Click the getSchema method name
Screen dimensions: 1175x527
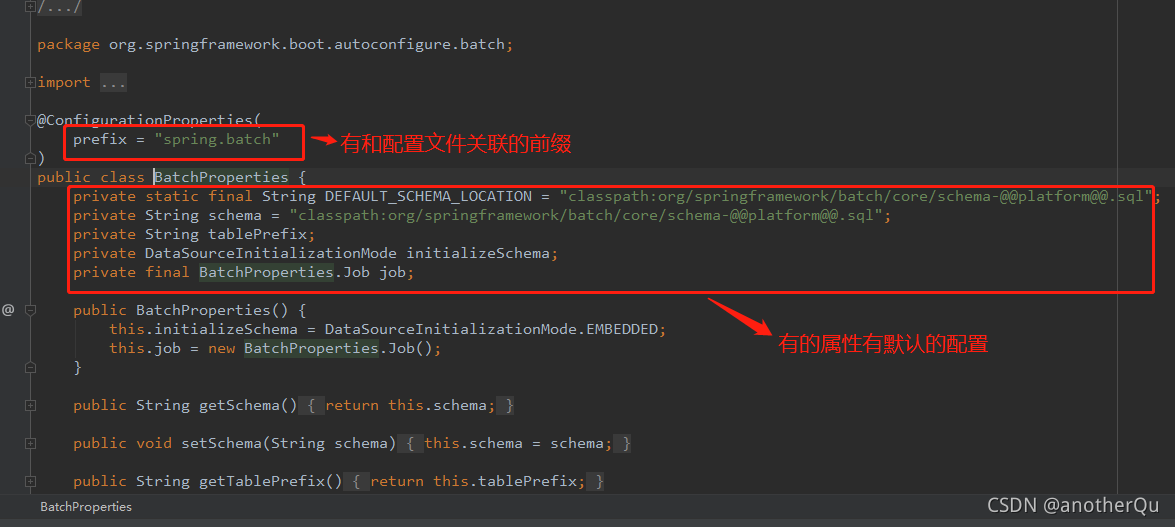240,406
